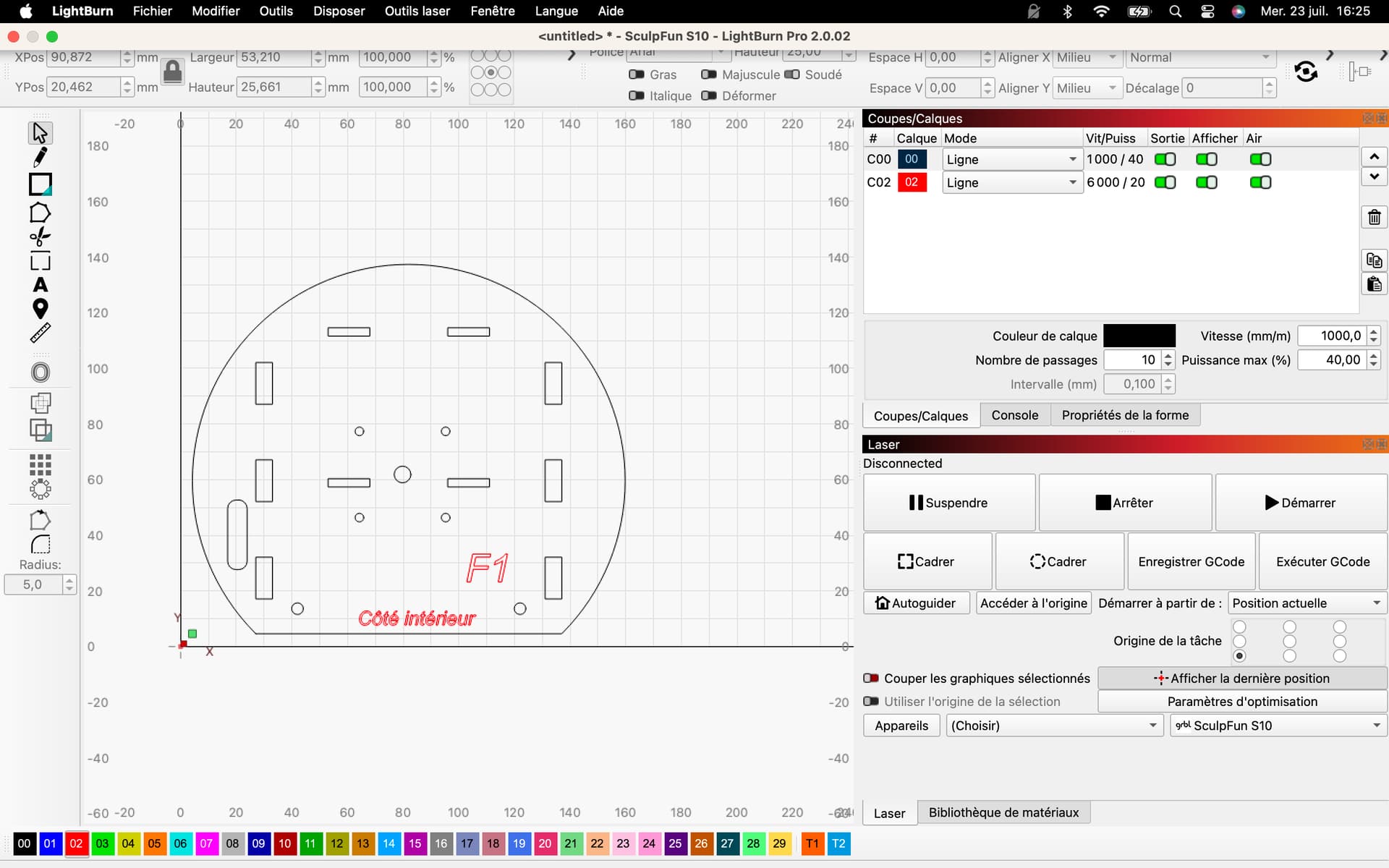
Task: Select the pencil draw lines tool
Action: pos(41,157)
